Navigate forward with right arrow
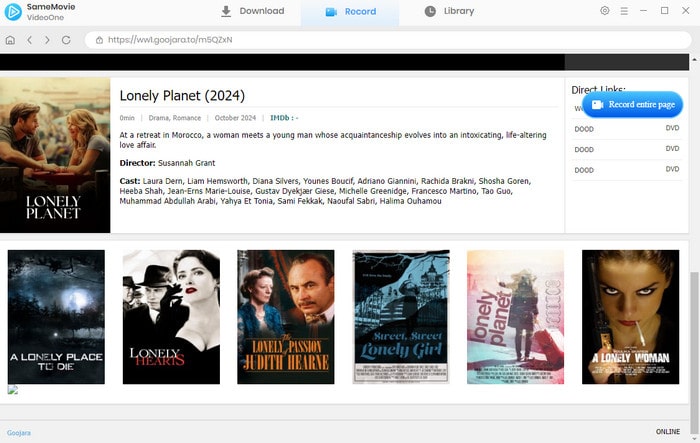 pyautogui.click(x=47, y=40)
